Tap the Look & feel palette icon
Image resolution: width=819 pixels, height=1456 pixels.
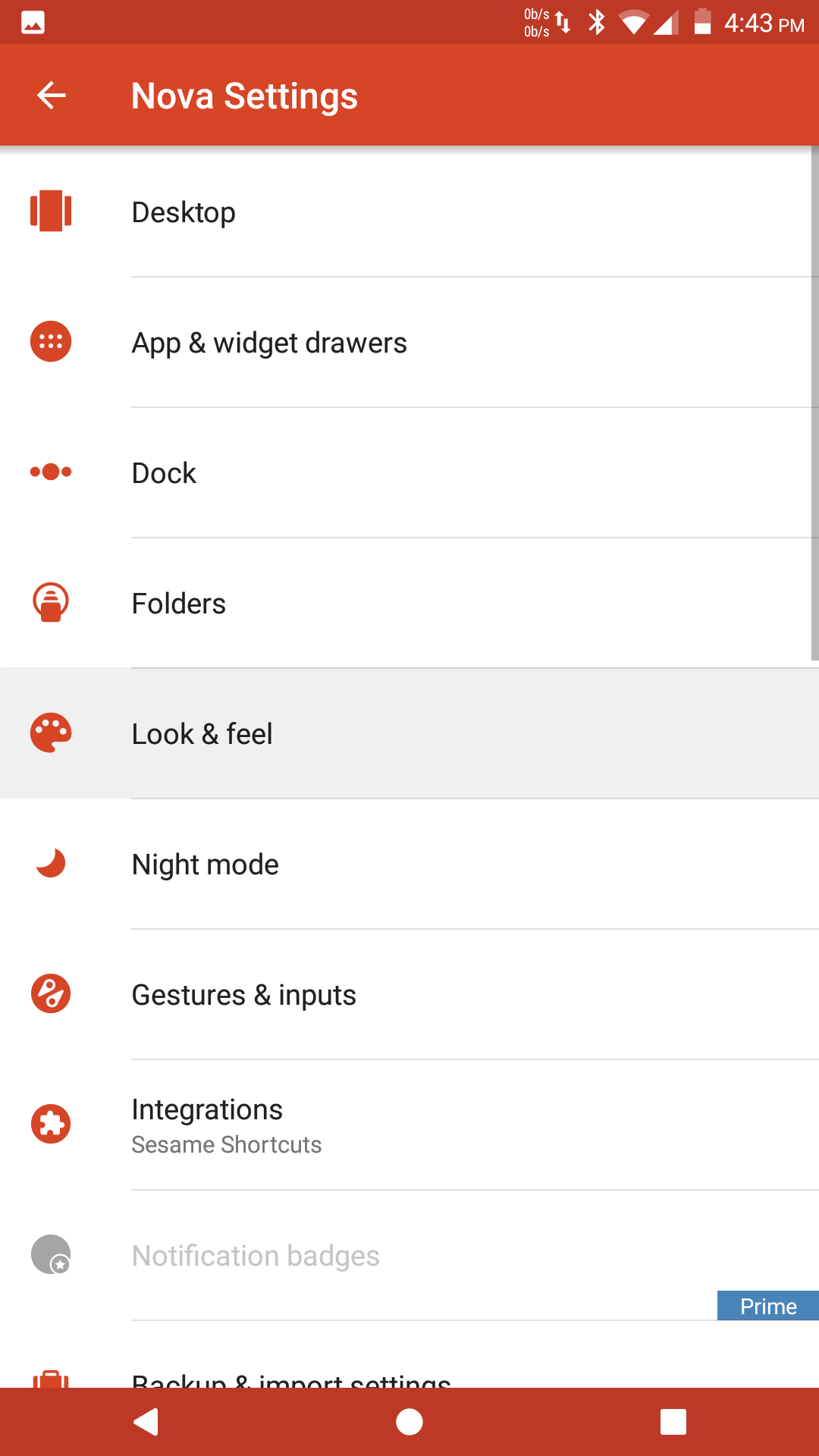(x=51, y=733)
